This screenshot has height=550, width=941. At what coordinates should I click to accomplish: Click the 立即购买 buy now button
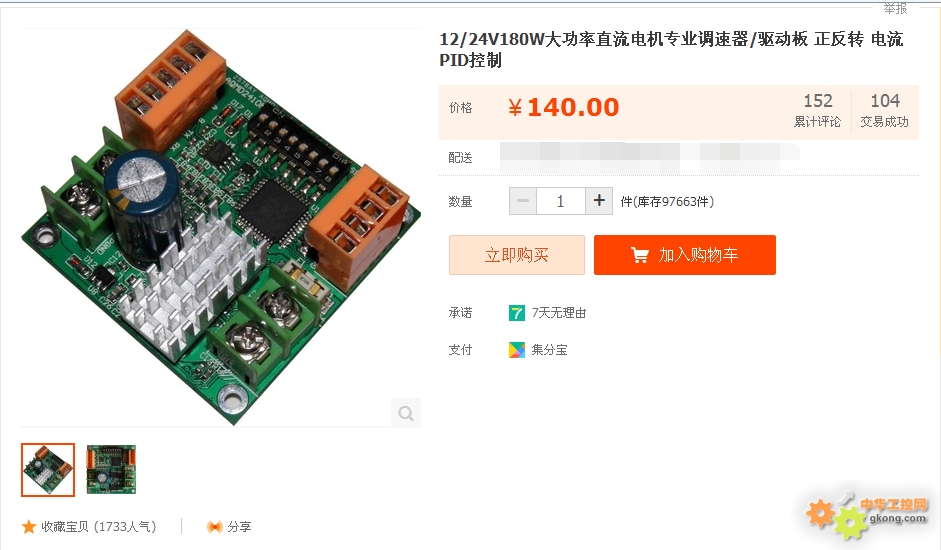point(517,255)
